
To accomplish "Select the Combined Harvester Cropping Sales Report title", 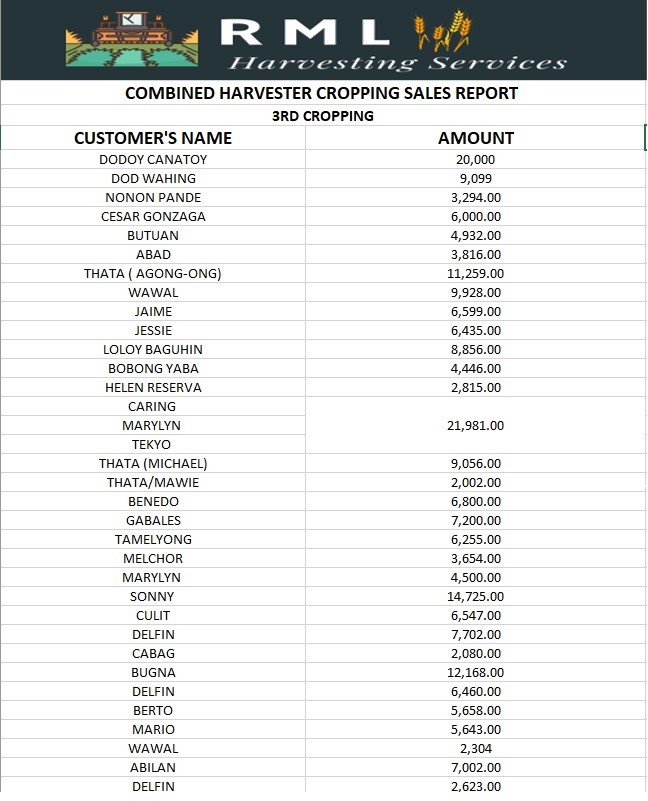I will point(321,93).
